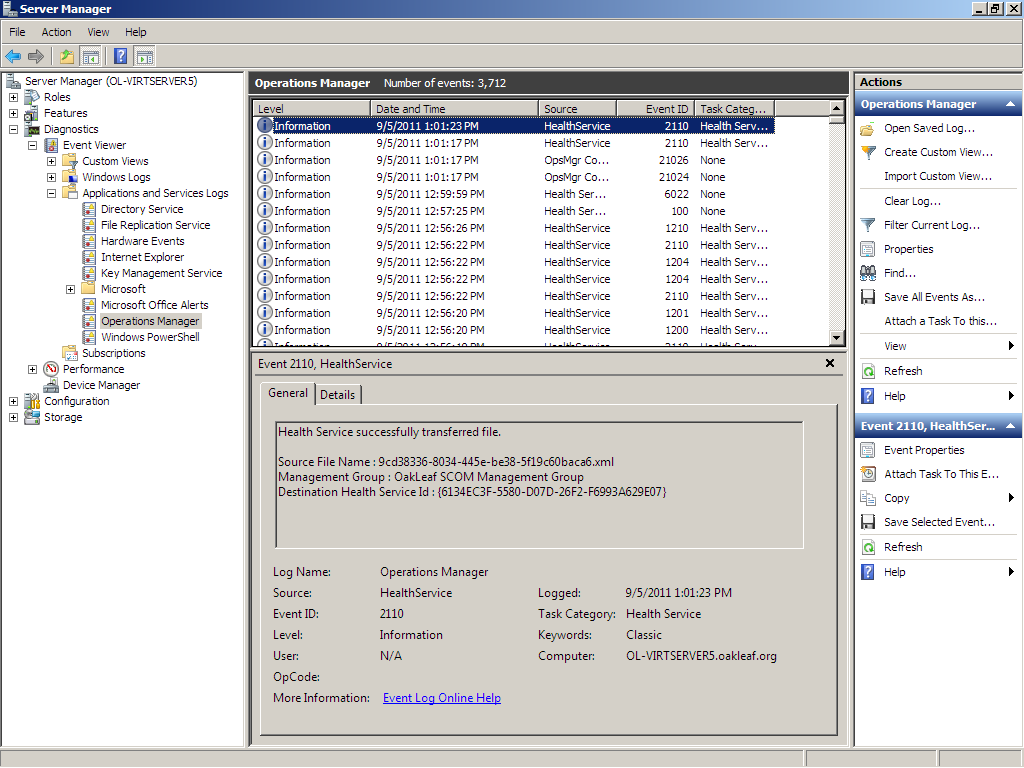
Task: Click the Subscriptions icon in tree
Action: pos(69,353)
